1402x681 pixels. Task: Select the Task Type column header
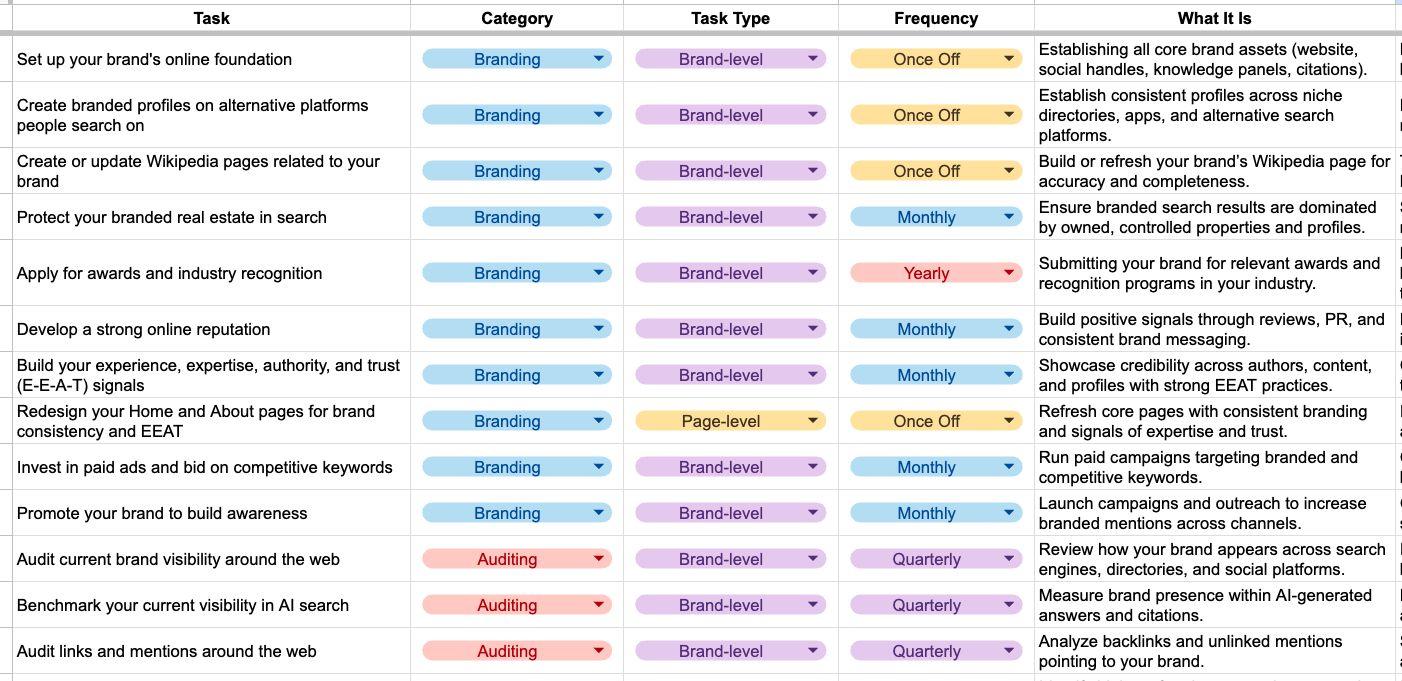(x=730, y=18)
